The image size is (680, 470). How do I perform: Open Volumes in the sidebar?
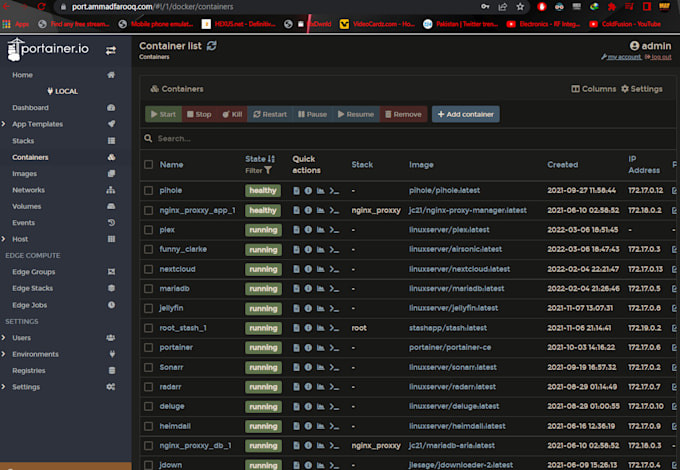pyautogui.click(x=26, y=206)
